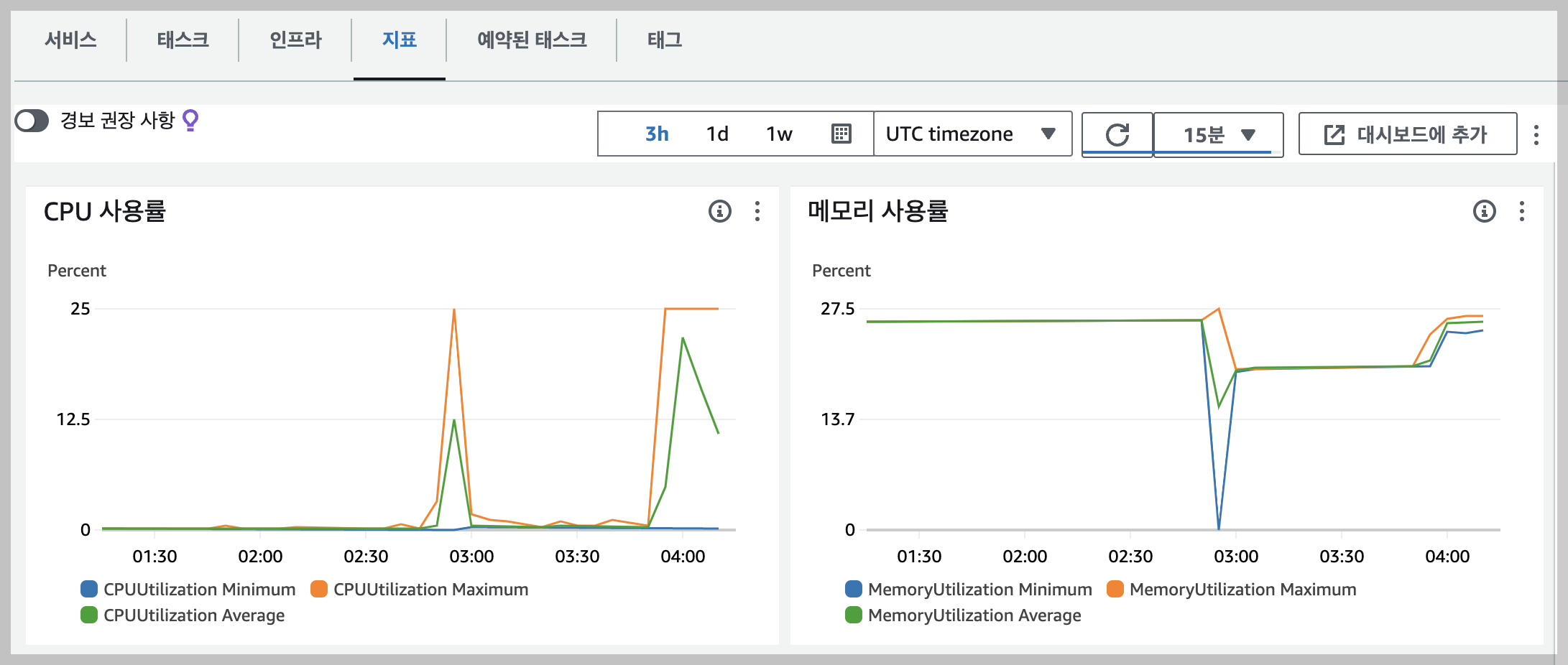Click the info icon on 메모리 사용률 chart

1485,211
